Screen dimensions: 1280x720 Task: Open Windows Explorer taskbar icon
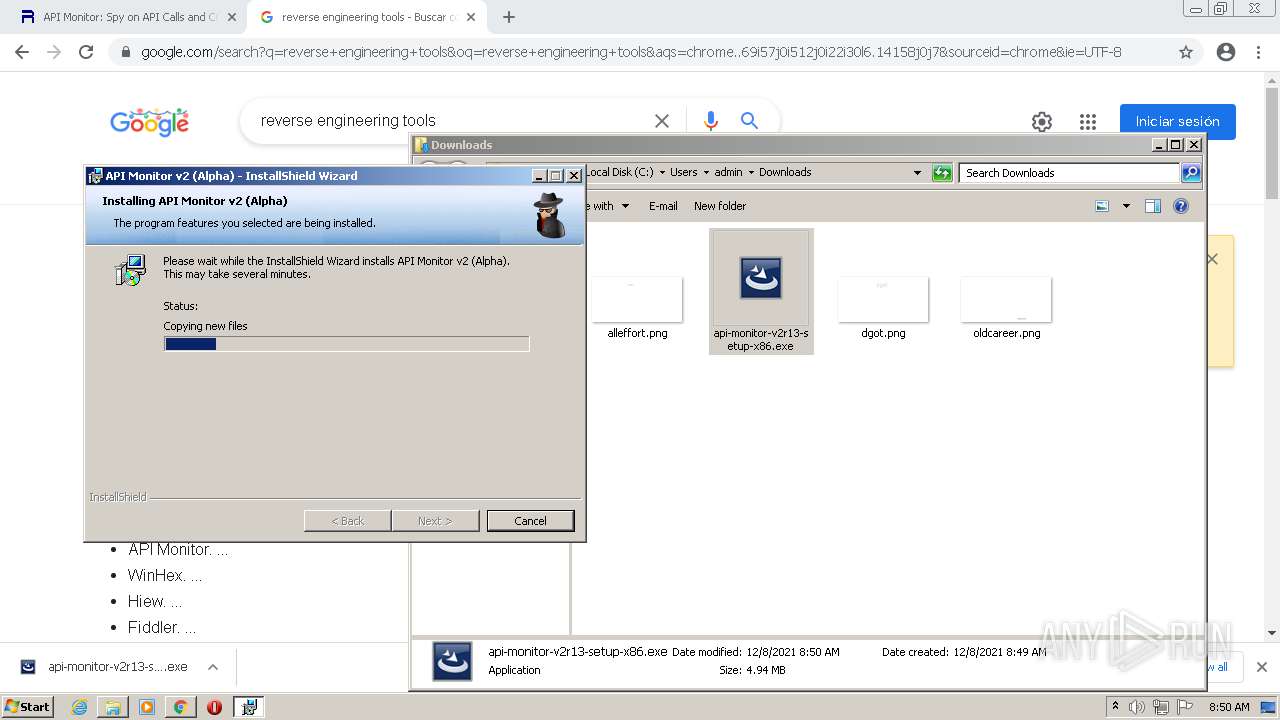click(113, 707)
